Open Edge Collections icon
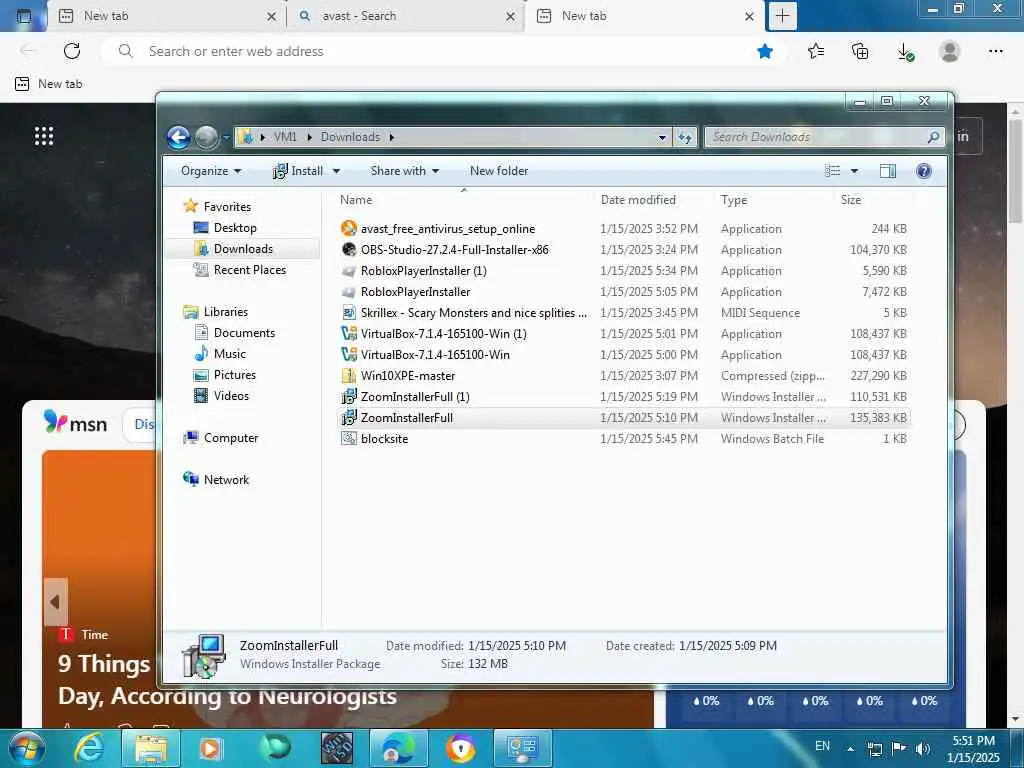The image size is (1024, 768). click(860, 51)
